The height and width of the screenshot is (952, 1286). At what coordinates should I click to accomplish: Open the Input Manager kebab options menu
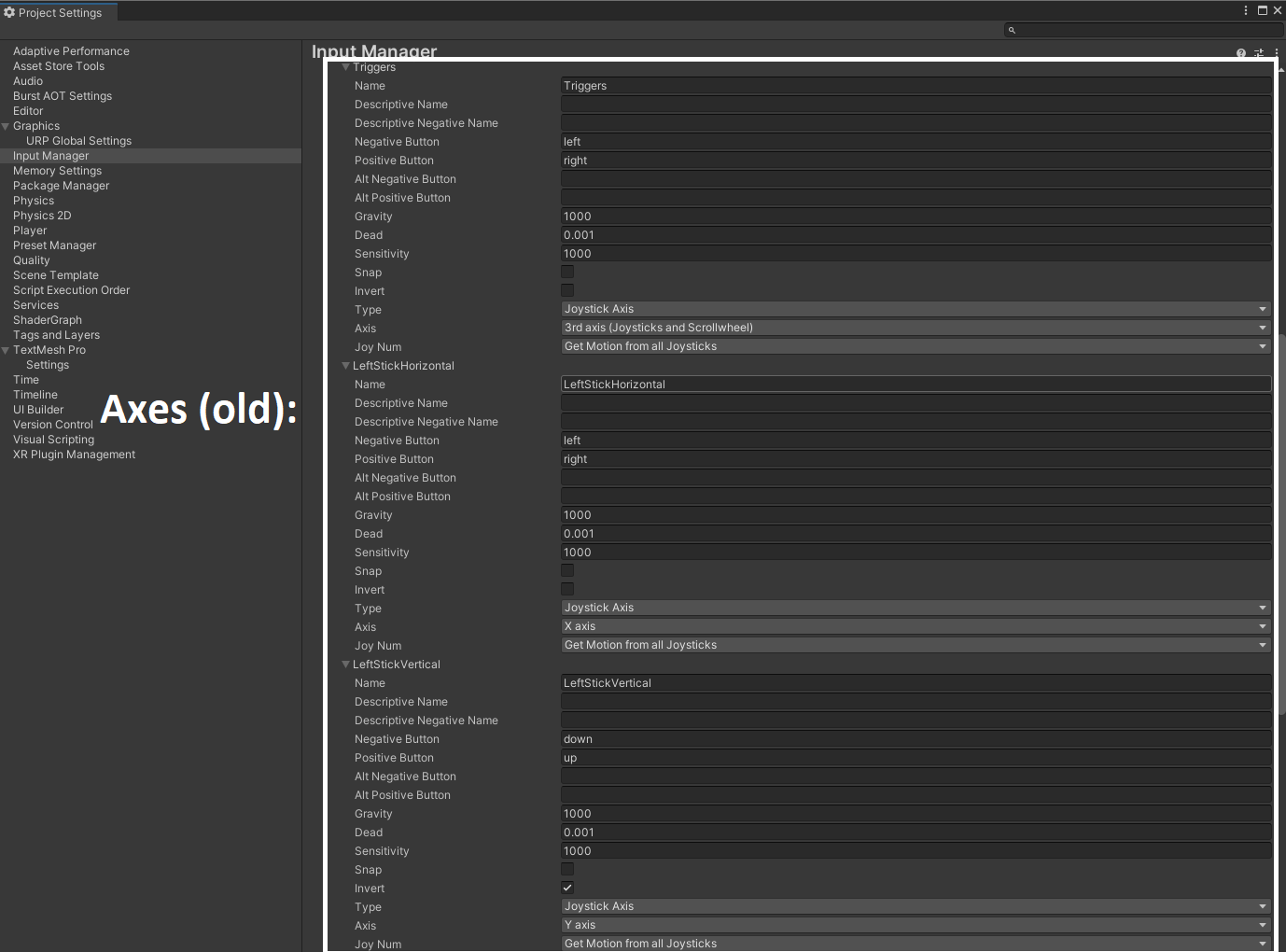[x=1276, y=53]
